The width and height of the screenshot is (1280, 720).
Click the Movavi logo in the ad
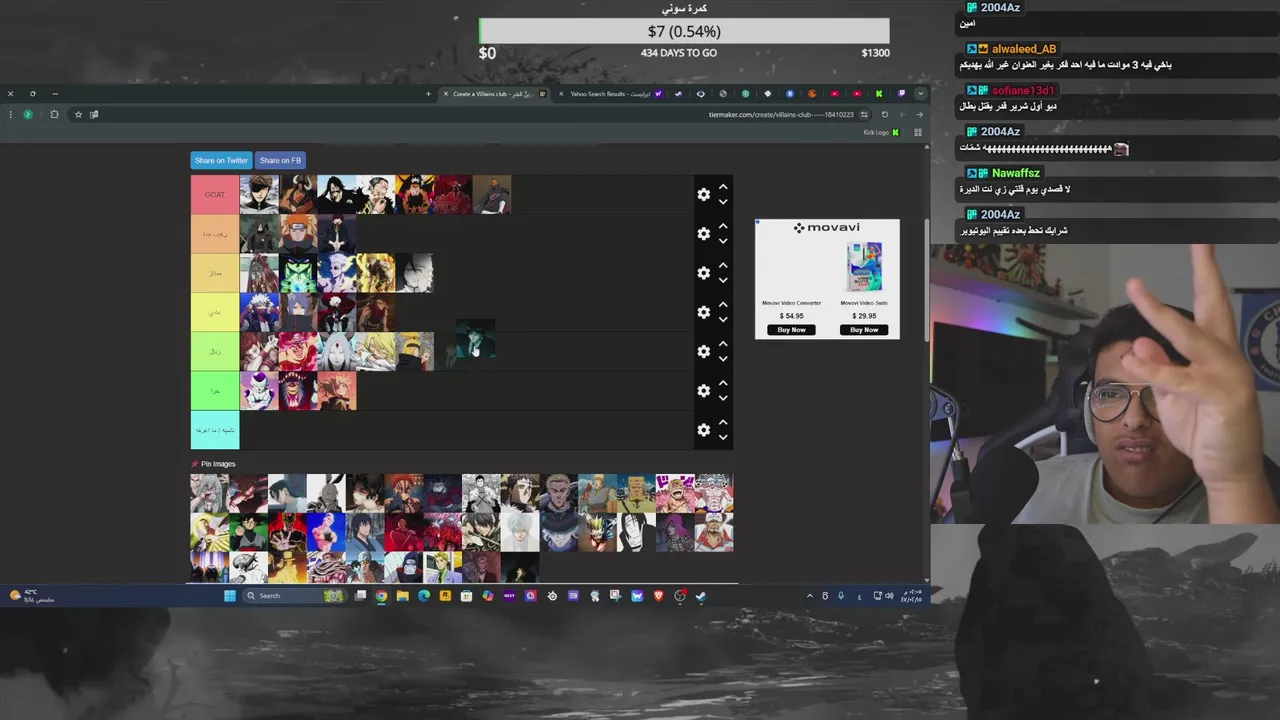pos(827,228)
